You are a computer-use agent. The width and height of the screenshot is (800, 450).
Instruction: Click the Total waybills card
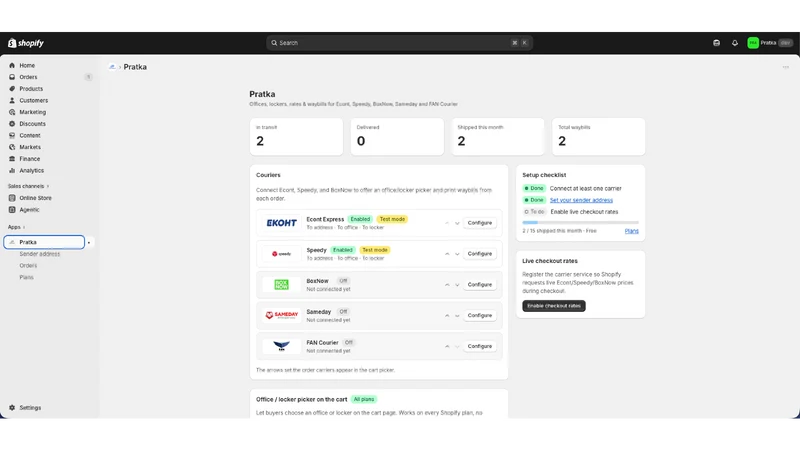click(x=598, y=137)
